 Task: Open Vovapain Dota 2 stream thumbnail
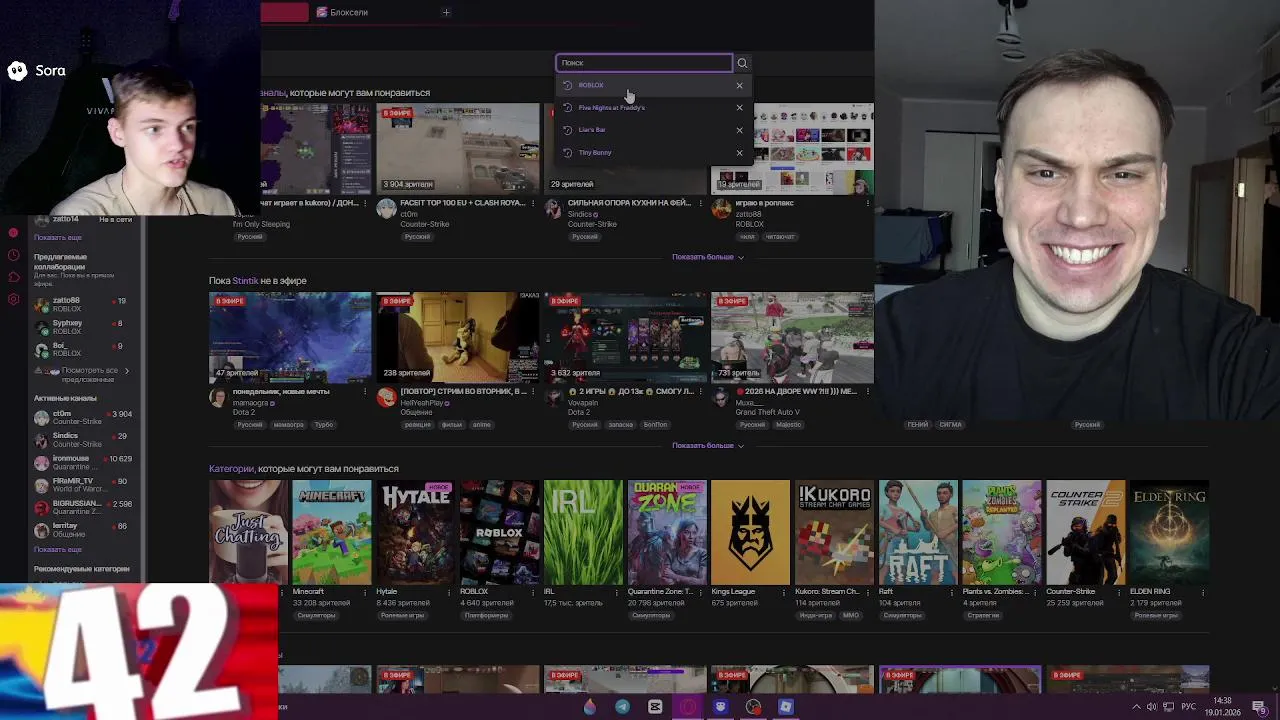point(625,338)
